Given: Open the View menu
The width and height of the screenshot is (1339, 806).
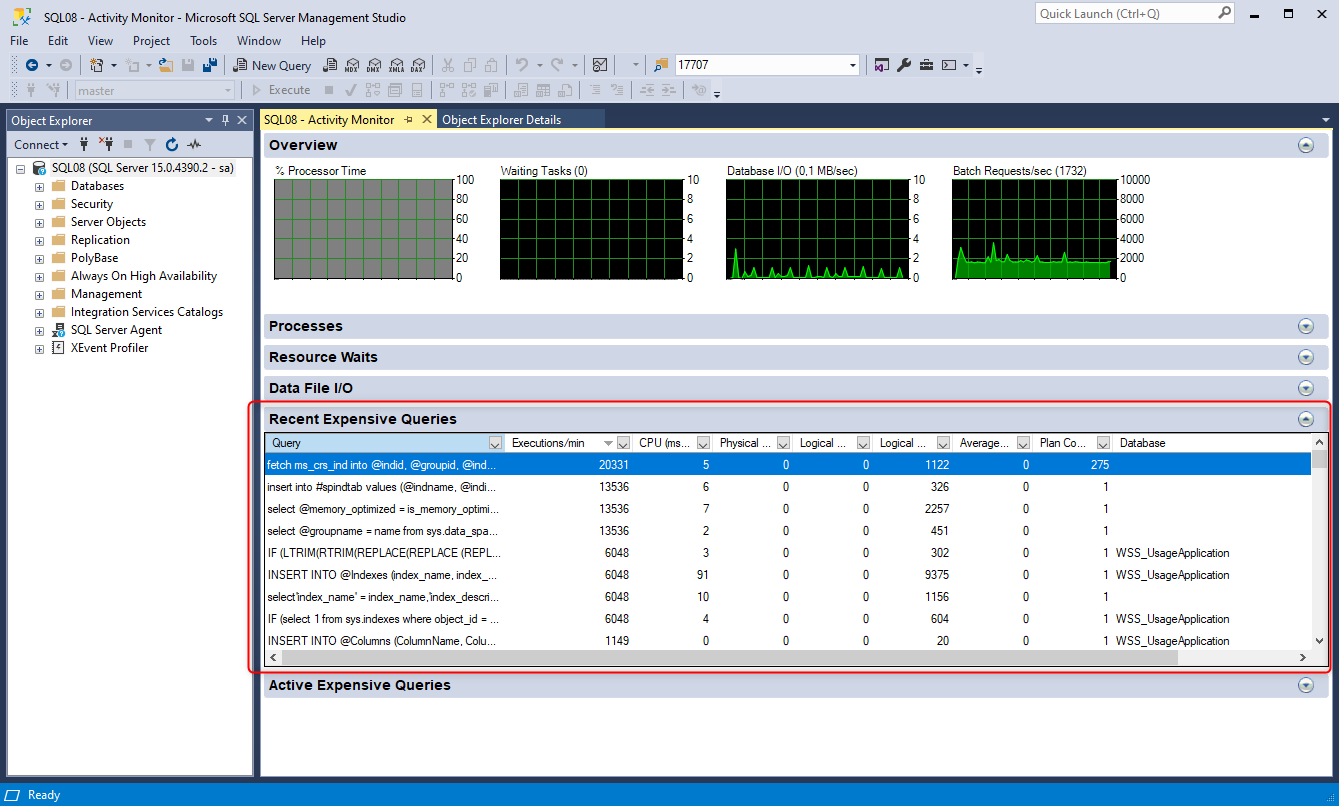Looking at the screenshot, I should pos(101,41).
